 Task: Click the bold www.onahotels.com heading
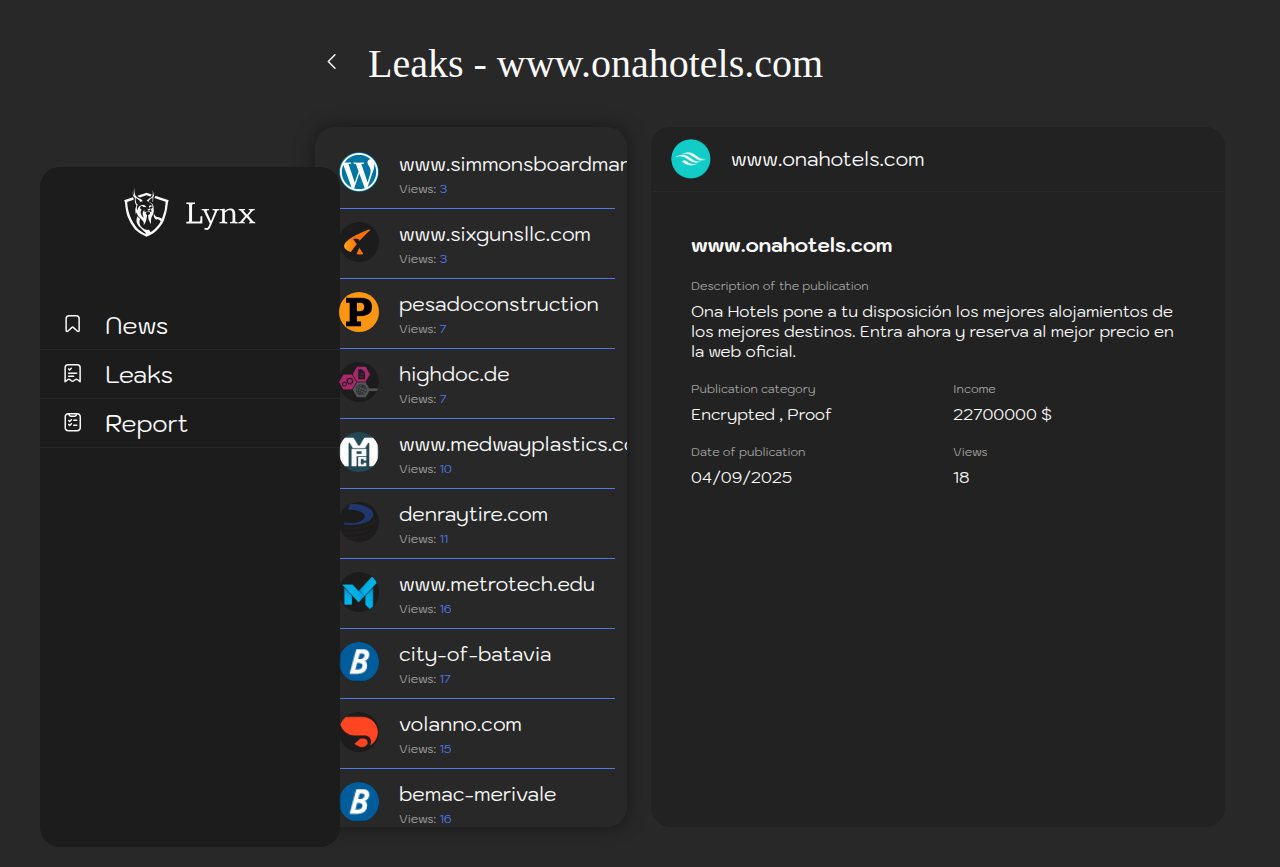click(791, 245)
